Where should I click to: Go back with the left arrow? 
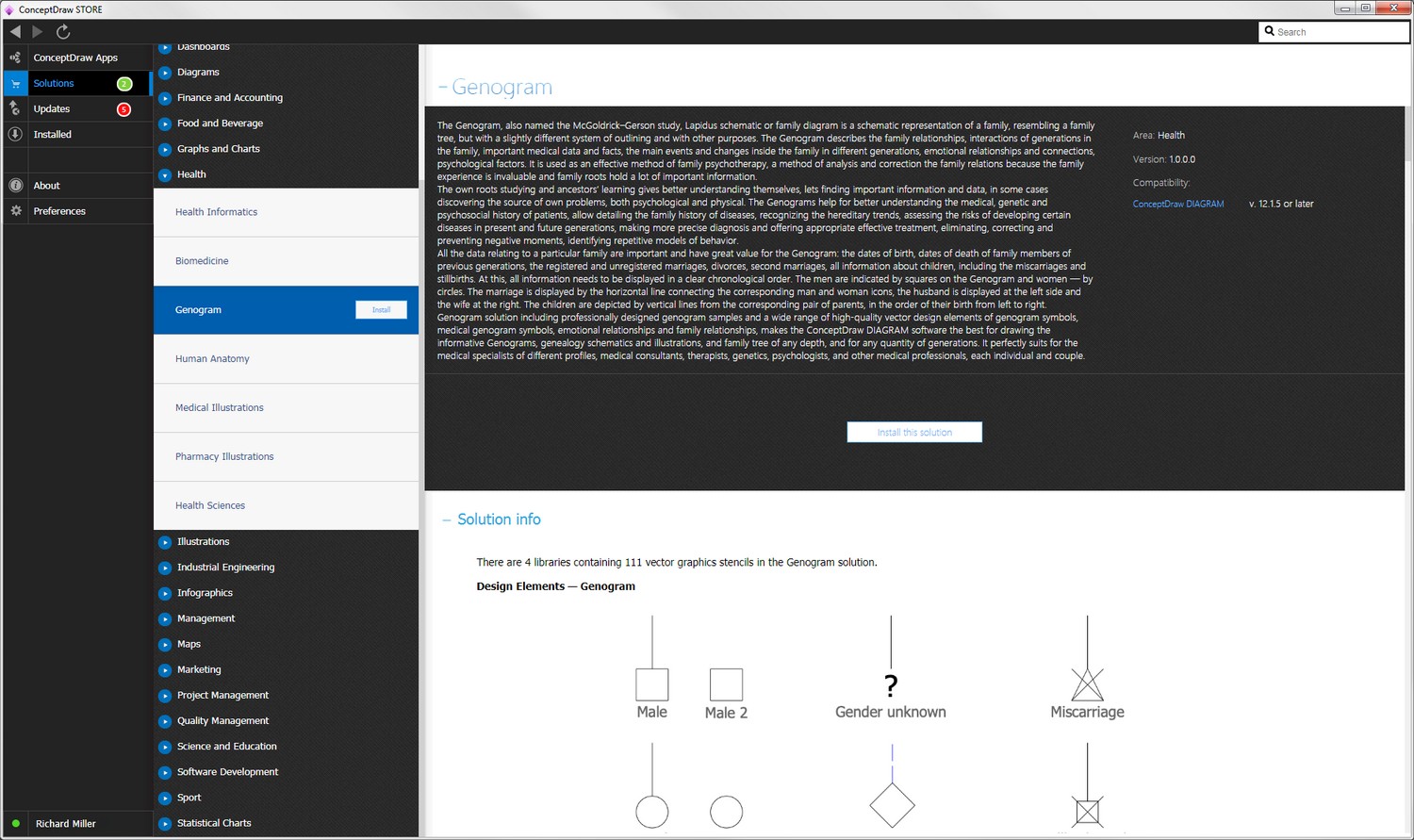click(15, 31)
